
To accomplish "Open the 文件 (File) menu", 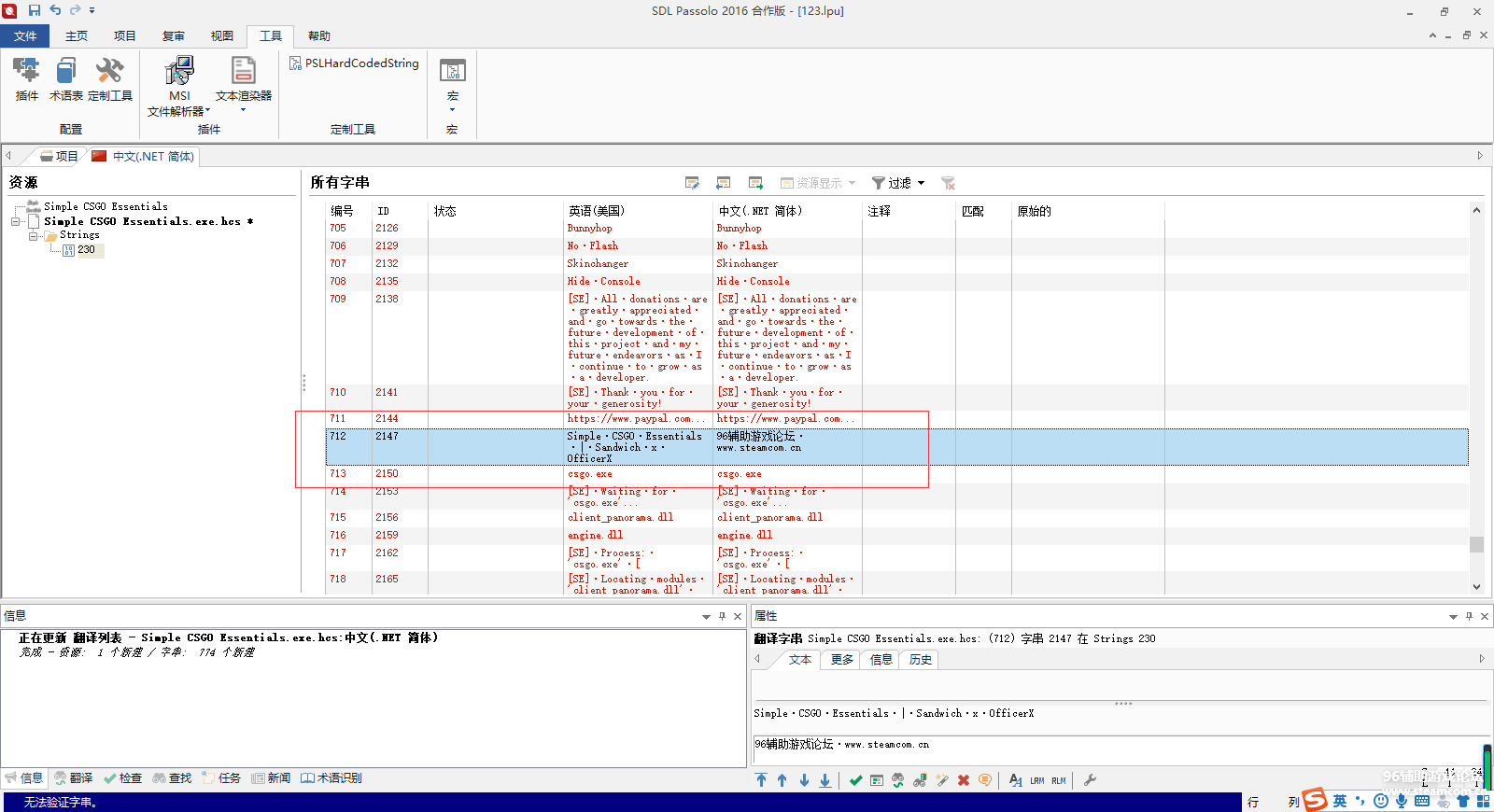I will (25, 36).
